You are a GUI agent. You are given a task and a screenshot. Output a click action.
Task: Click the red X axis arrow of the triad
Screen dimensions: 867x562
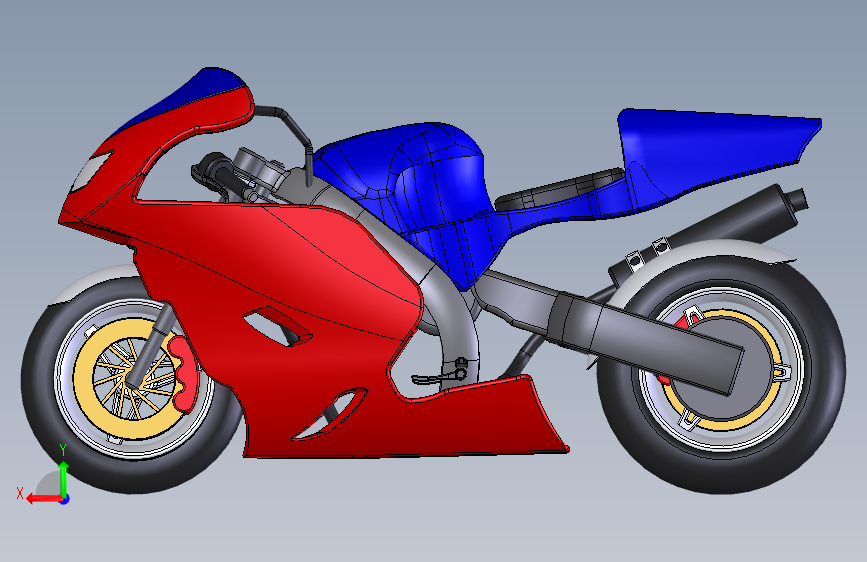point(43,498)
